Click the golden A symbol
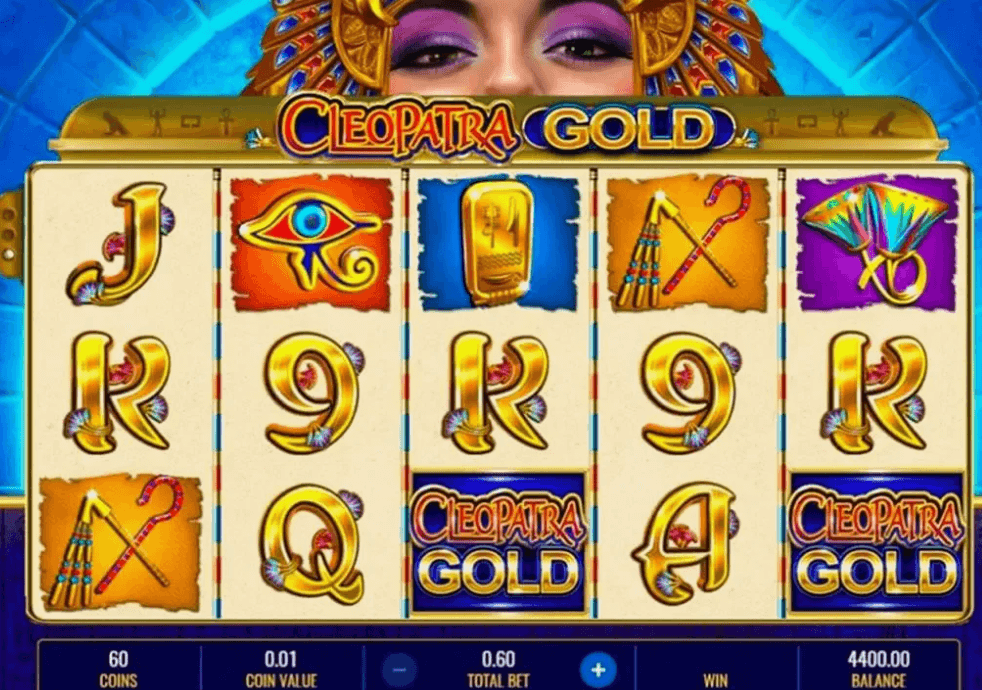This screenshot has width=982, height=690. (686, 542)
